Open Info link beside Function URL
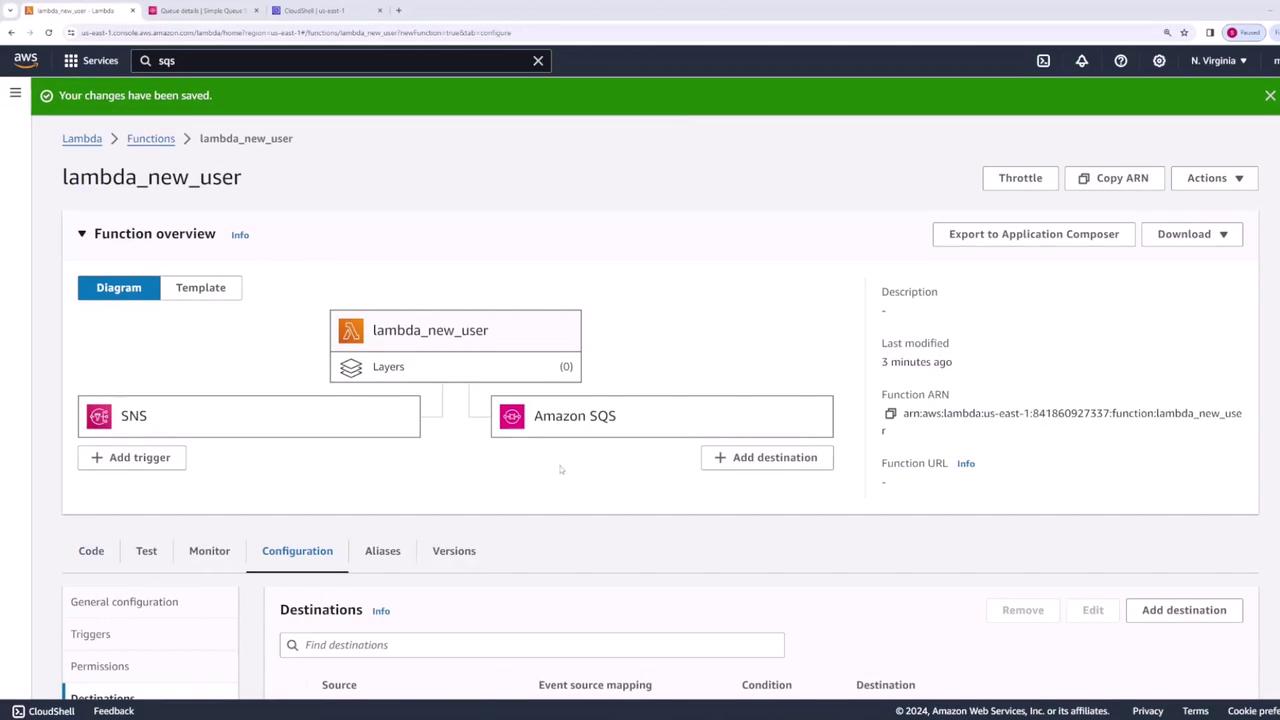This screenshot has width=1280, height=720. pyautogui.click(x=966, y=464)
